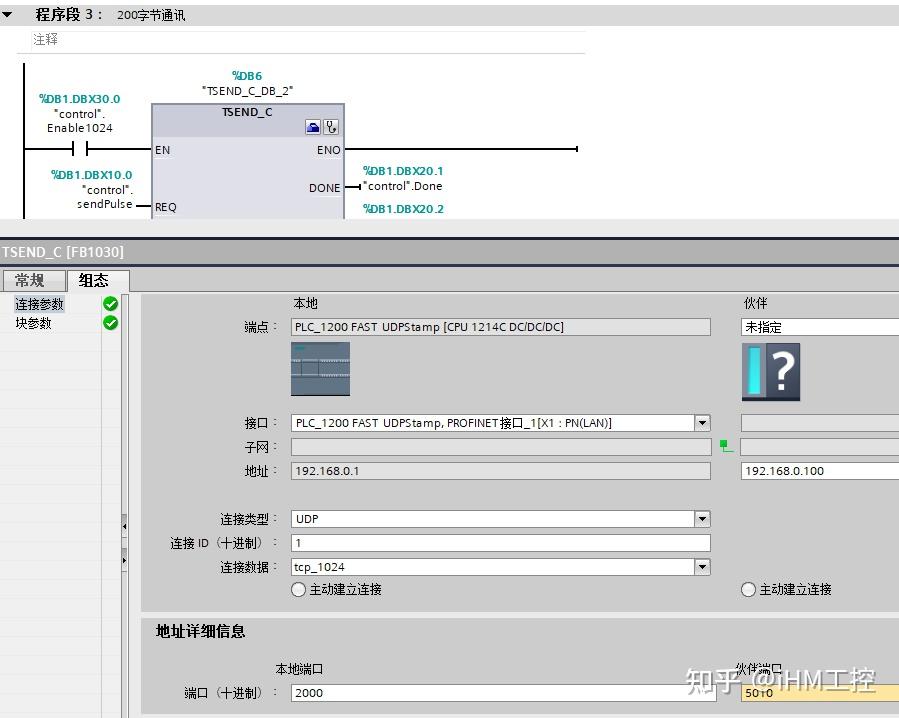
Task: Click the local port 2000 field
Action: [x=503, y=693]
